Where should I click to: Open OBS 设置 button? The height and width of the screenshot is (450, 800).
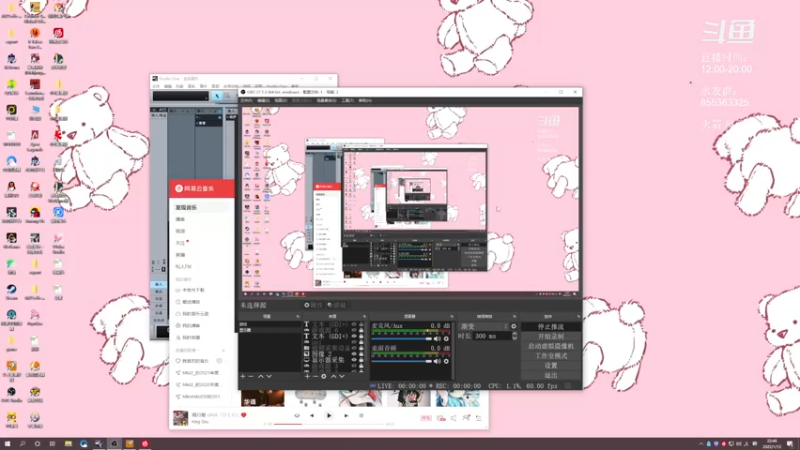pyautogui.click(x=551, y=366)
